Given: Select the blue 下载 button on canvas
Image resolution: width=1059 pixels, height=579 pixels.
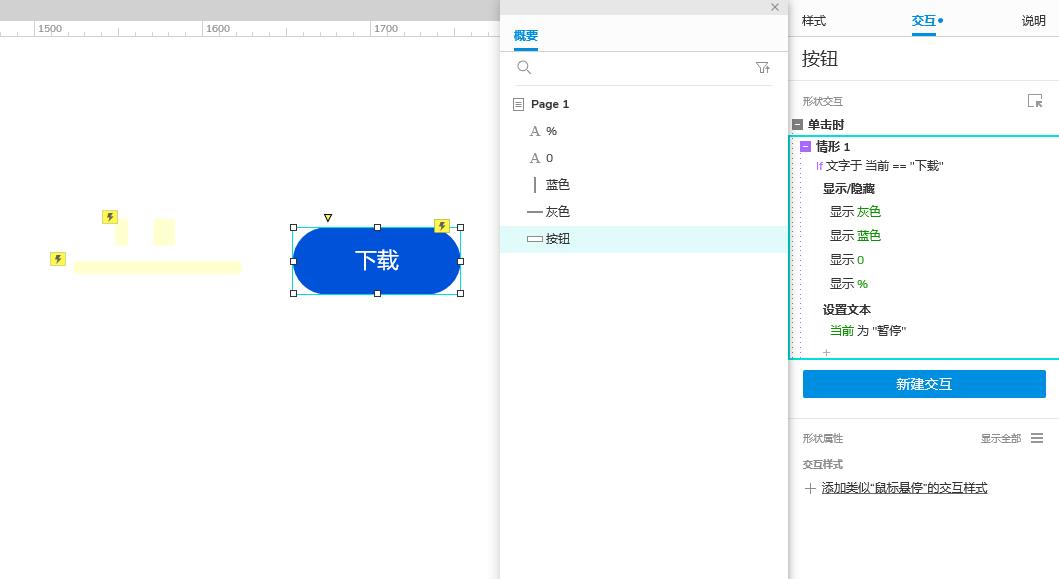Looking at the screenshot, I should pos(377,261).
